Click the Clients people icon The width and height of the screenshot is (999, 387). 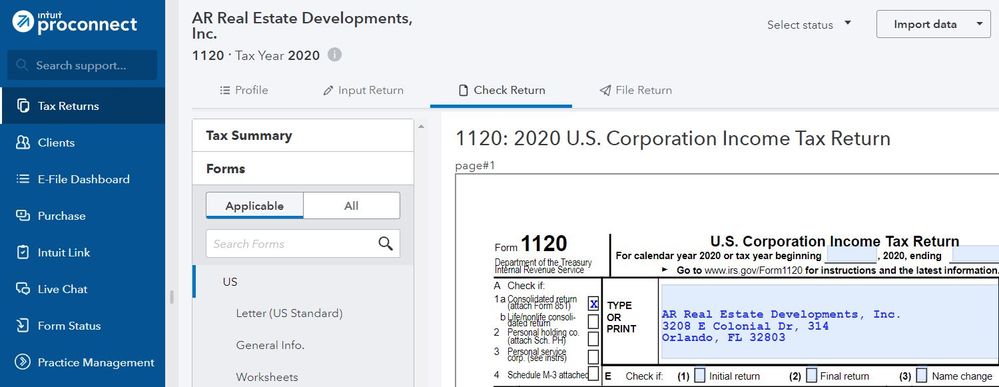coord(23,142)
